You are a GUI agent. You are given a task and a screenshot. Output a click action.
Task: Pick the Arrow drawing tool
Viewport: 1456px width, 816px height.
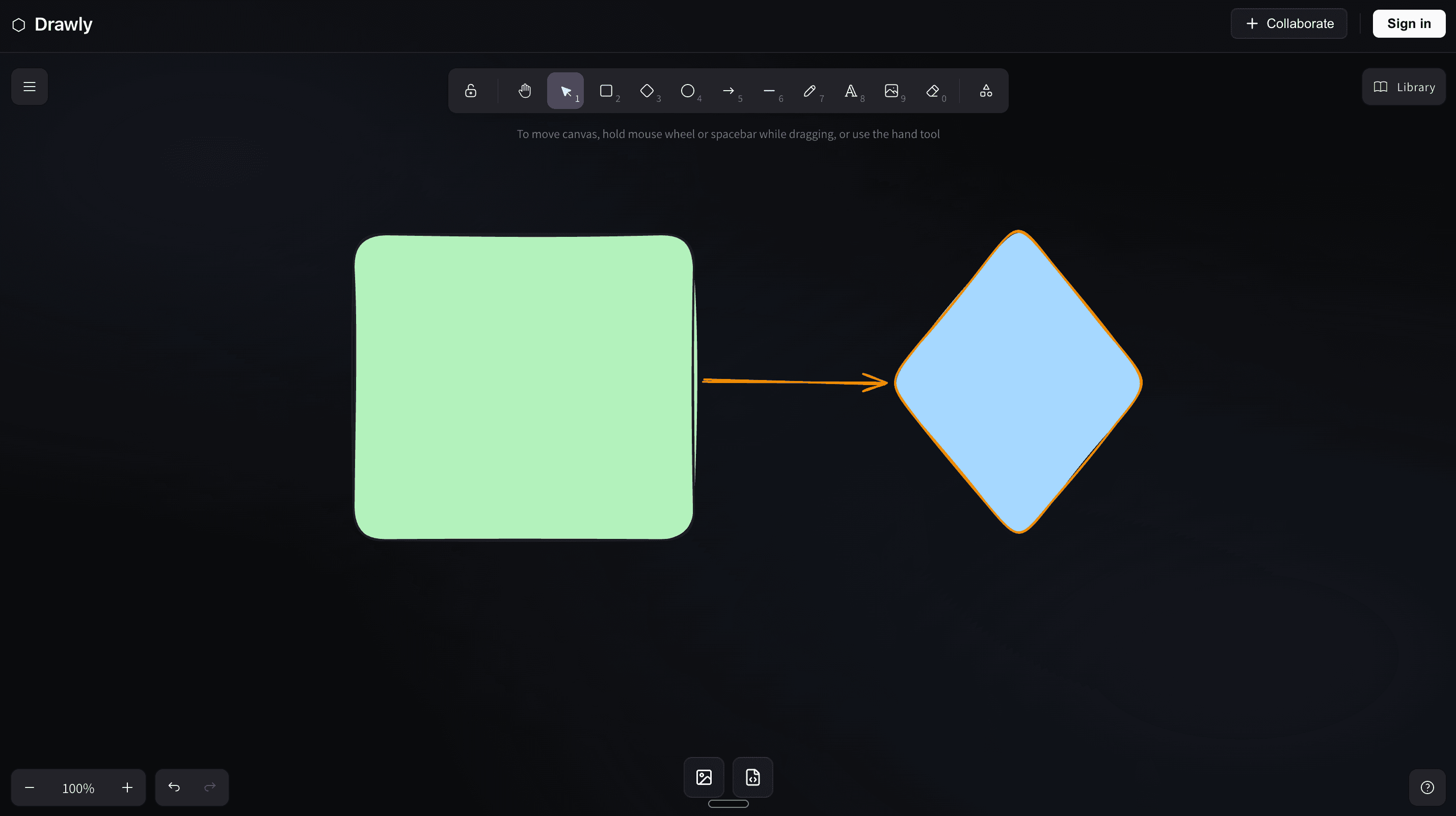point(728,91)
